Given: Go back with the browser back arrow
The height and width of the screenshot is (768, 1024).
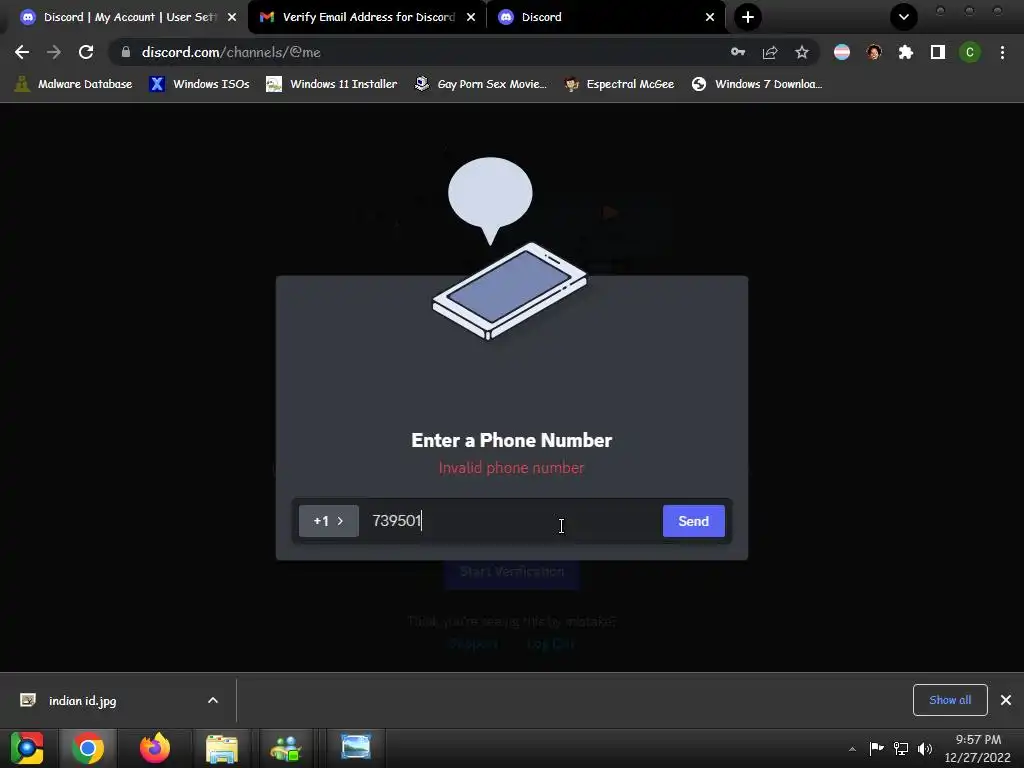Looking at the screenshot, I should pyautogui.click(x=22, y=52).
